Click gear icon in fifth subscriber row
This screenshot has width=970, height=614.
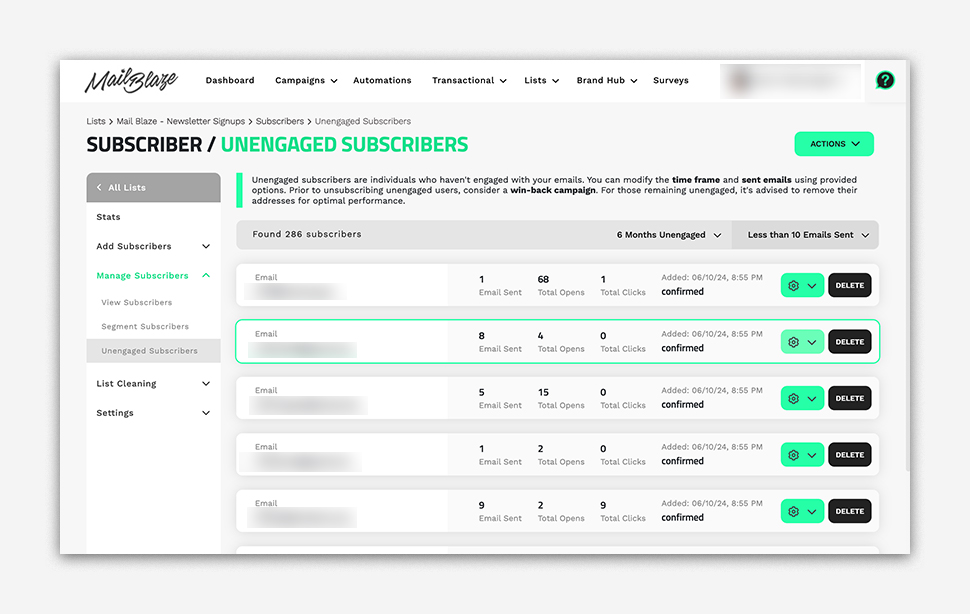(x=794, y=511)
